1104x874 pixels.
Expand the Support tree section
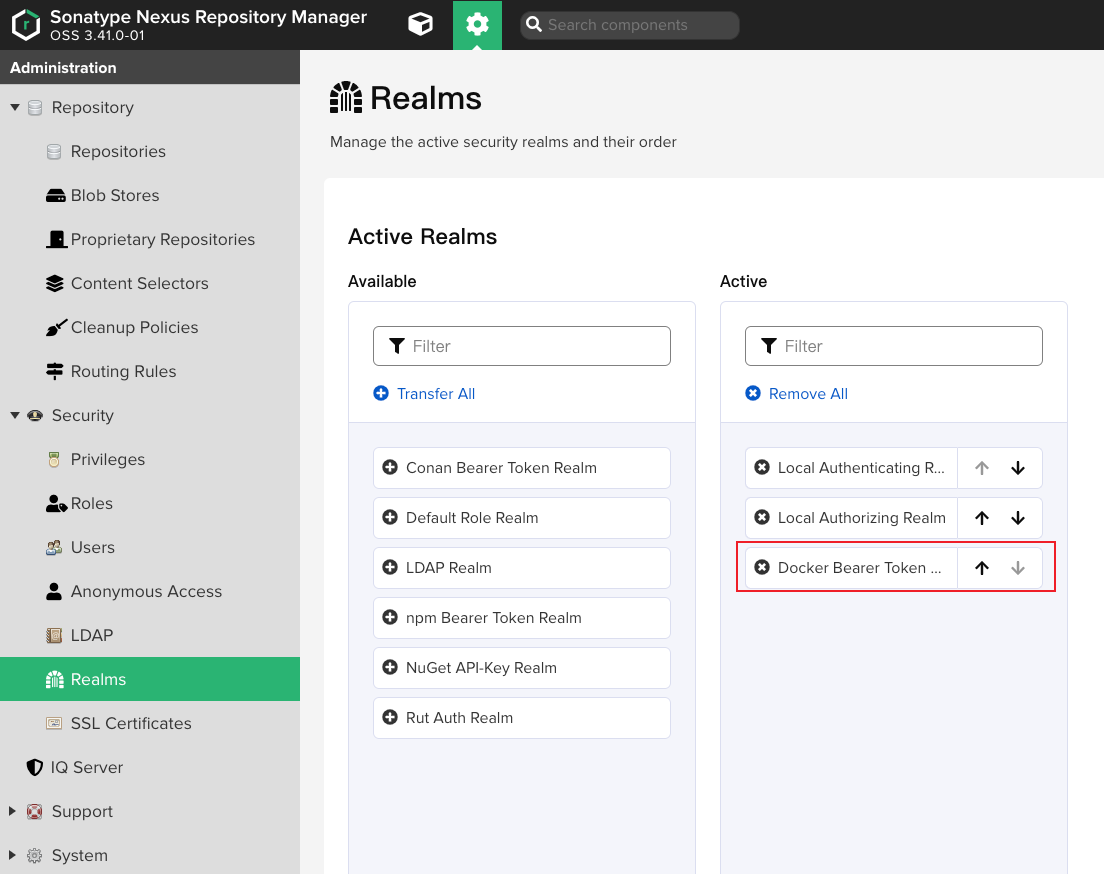13,811
